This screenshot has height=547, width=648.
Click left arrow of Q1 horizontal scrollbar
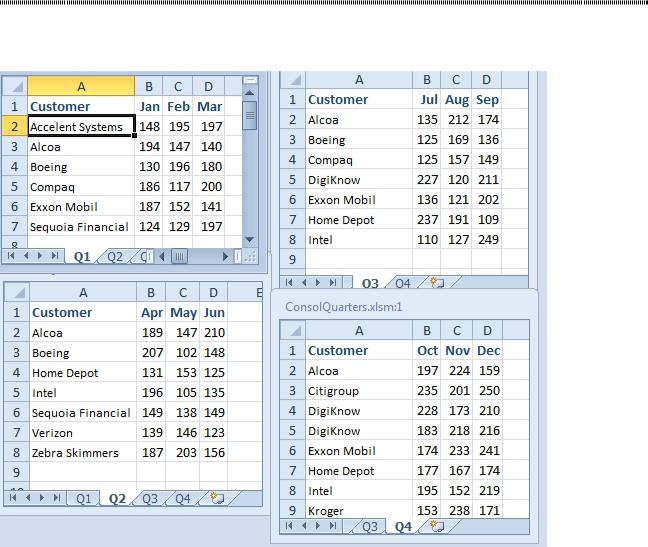[x=162, y=257]
